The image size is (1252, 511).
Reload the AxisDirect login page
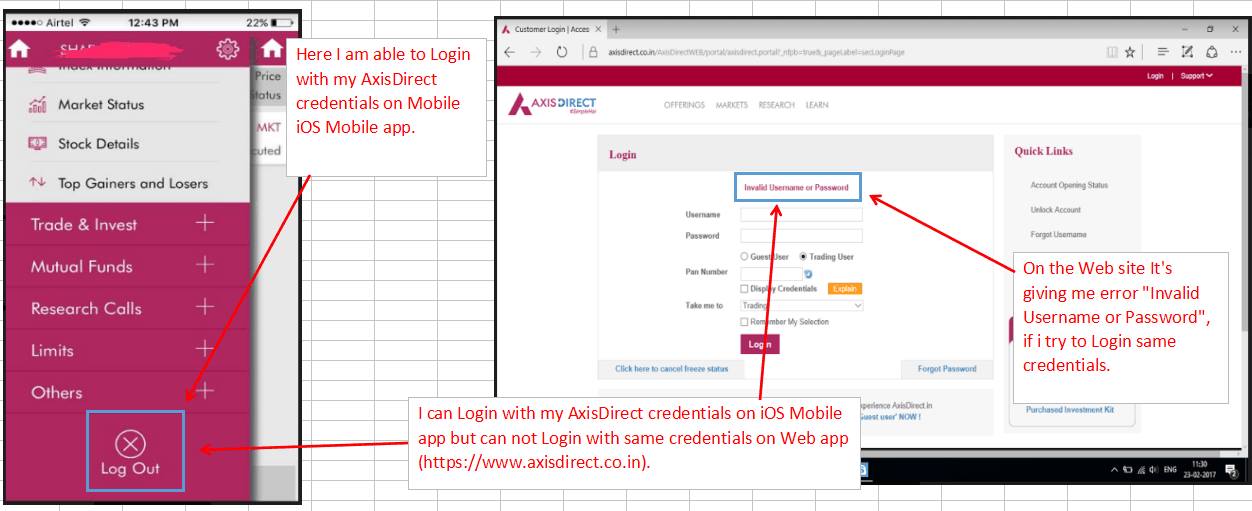click(562, 52)
